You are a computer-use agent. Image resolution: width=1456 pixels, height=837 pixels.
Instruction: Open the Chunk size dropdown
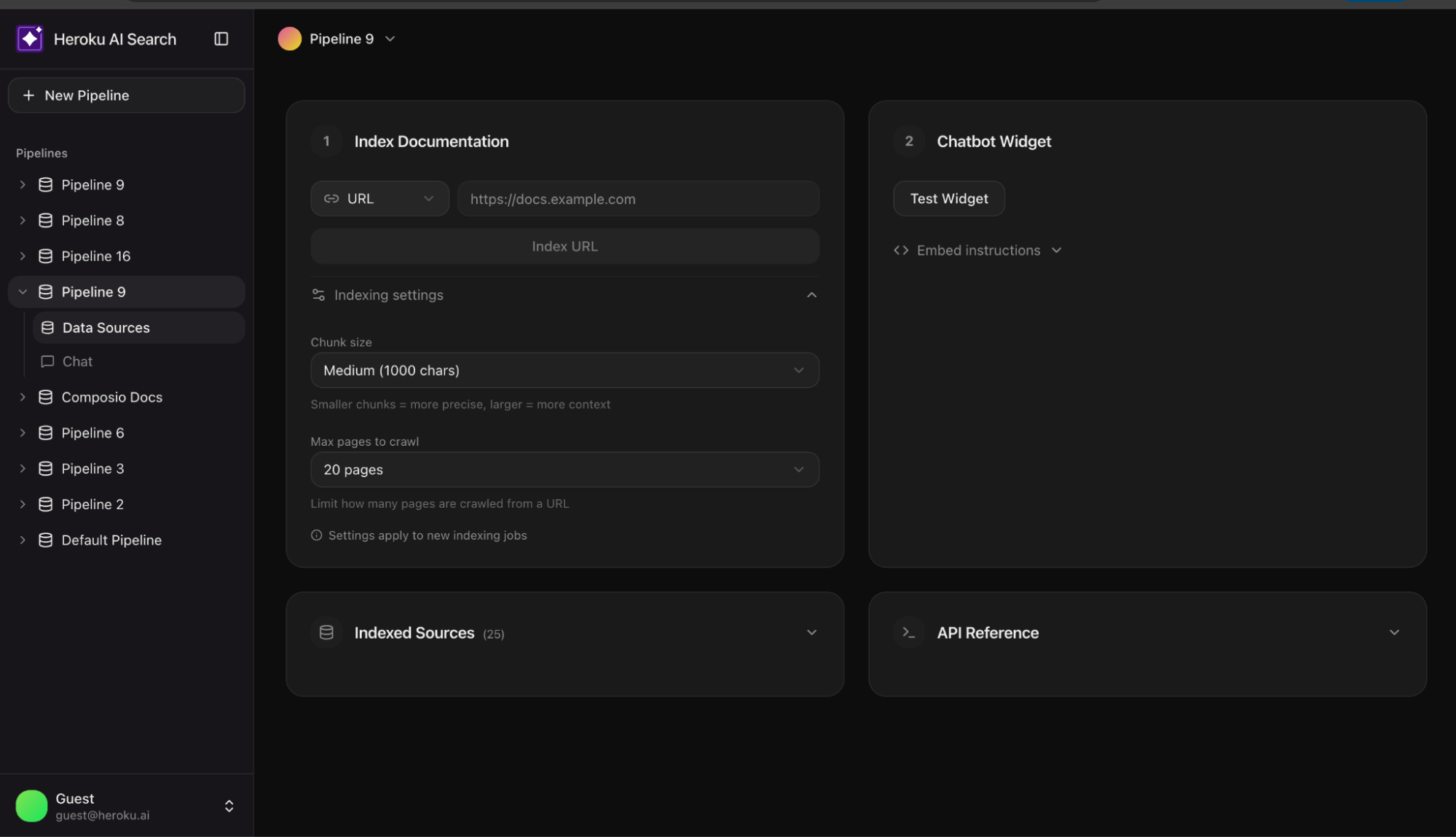point(564,370)
